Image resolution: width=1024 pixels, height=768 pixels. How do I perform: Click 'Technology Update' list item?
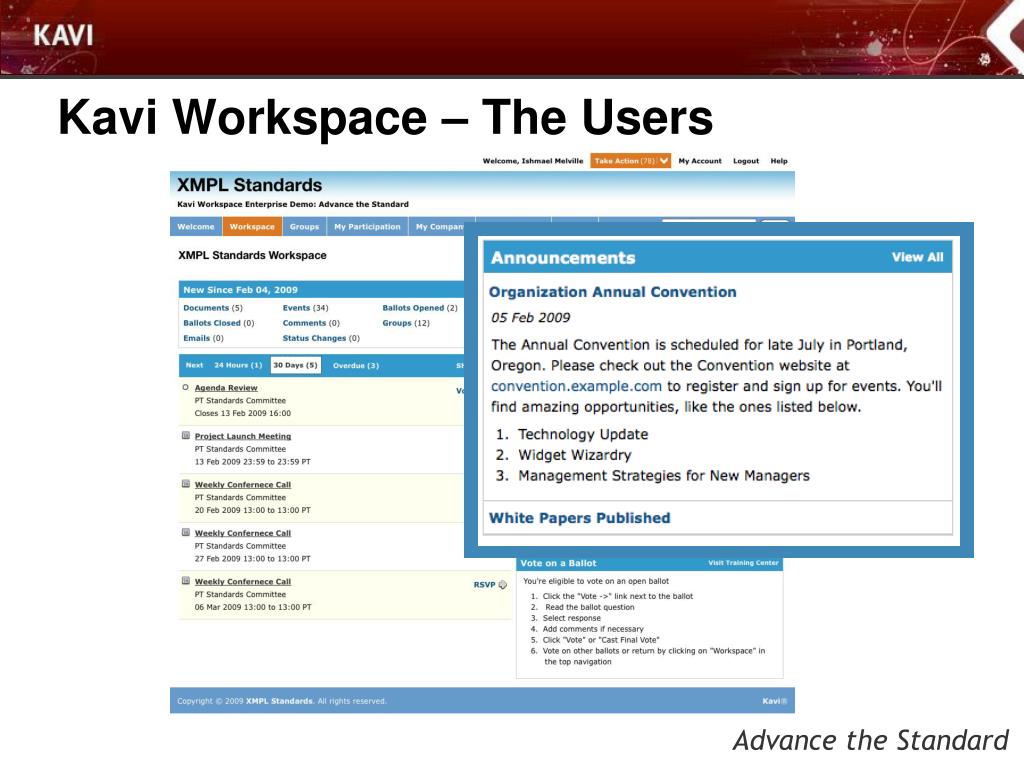[x=583, y=434]
